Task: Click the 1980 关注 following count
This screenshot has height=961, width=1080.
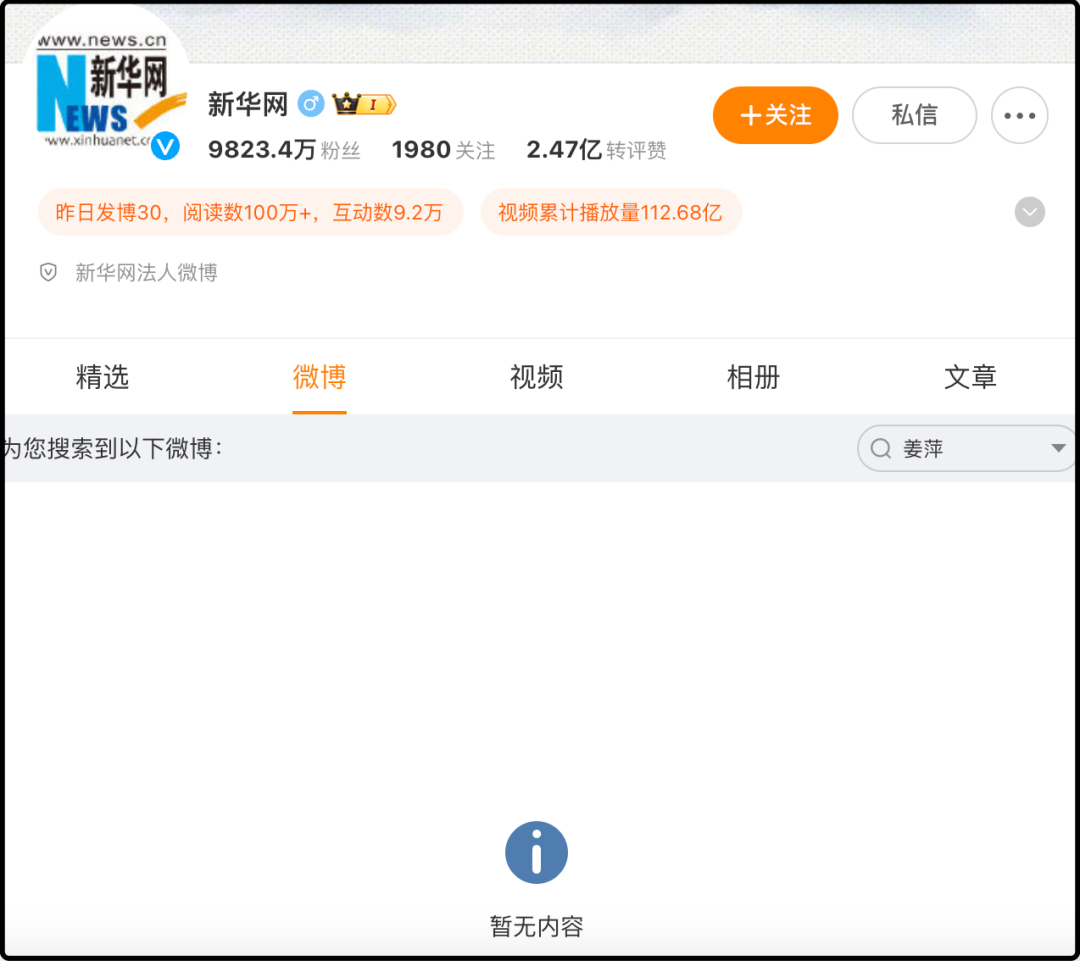Action: coord(443,150)
